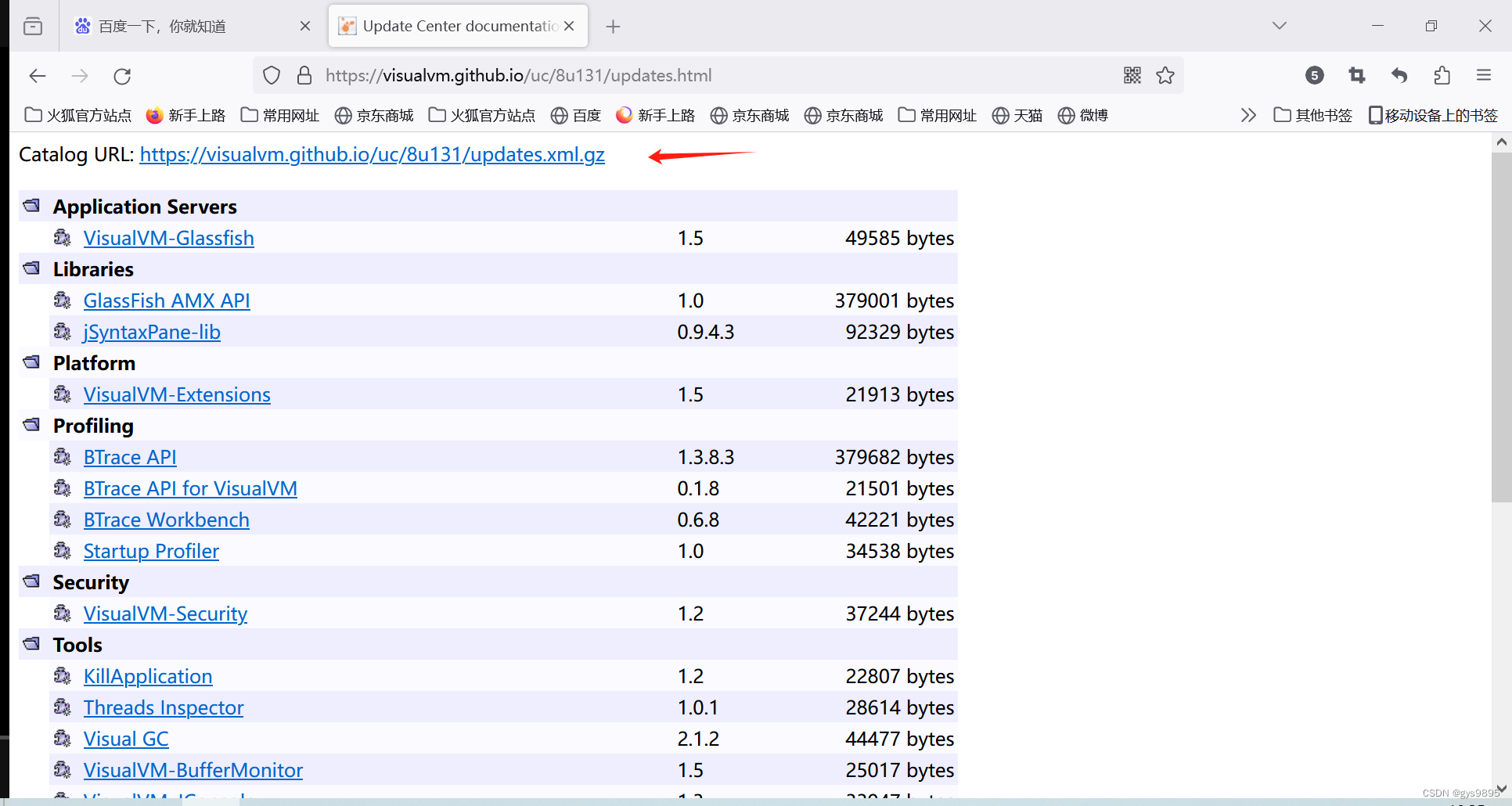The height and width of the screenshot is (806, 1512).
Task: Open the VisualVM-Glassfish link
Action: pos(169,238)
